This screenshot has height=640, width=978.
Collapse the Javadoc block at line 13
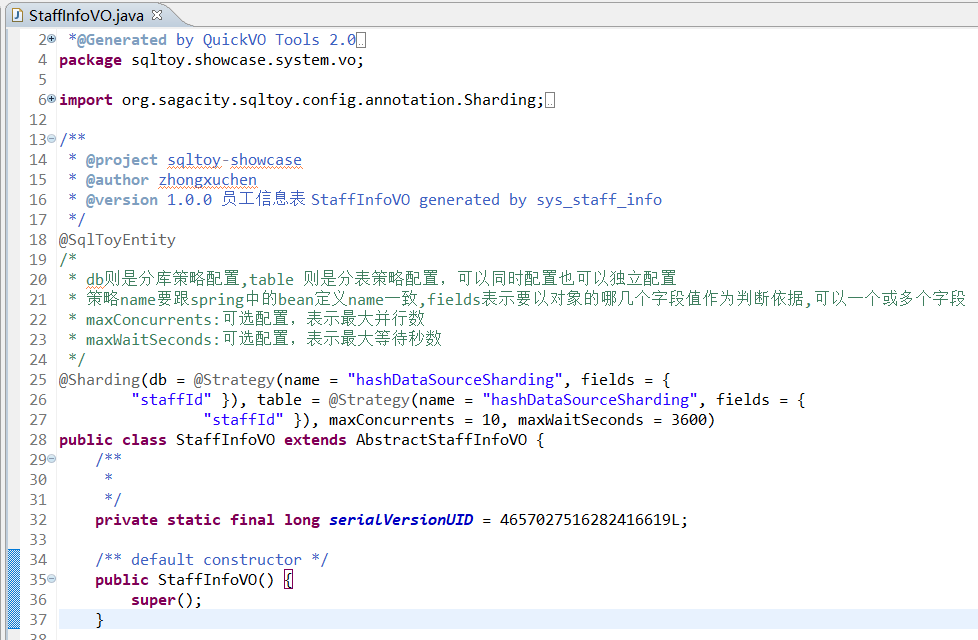(x=52, y=138)
